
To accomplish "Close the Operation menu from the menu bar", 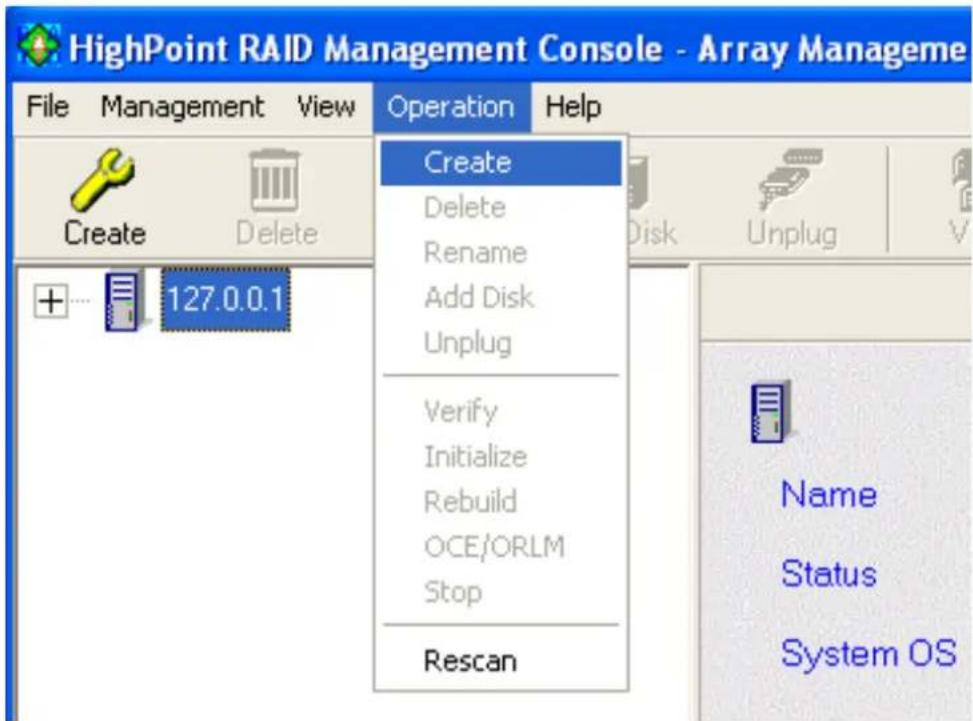I will 451,107.
